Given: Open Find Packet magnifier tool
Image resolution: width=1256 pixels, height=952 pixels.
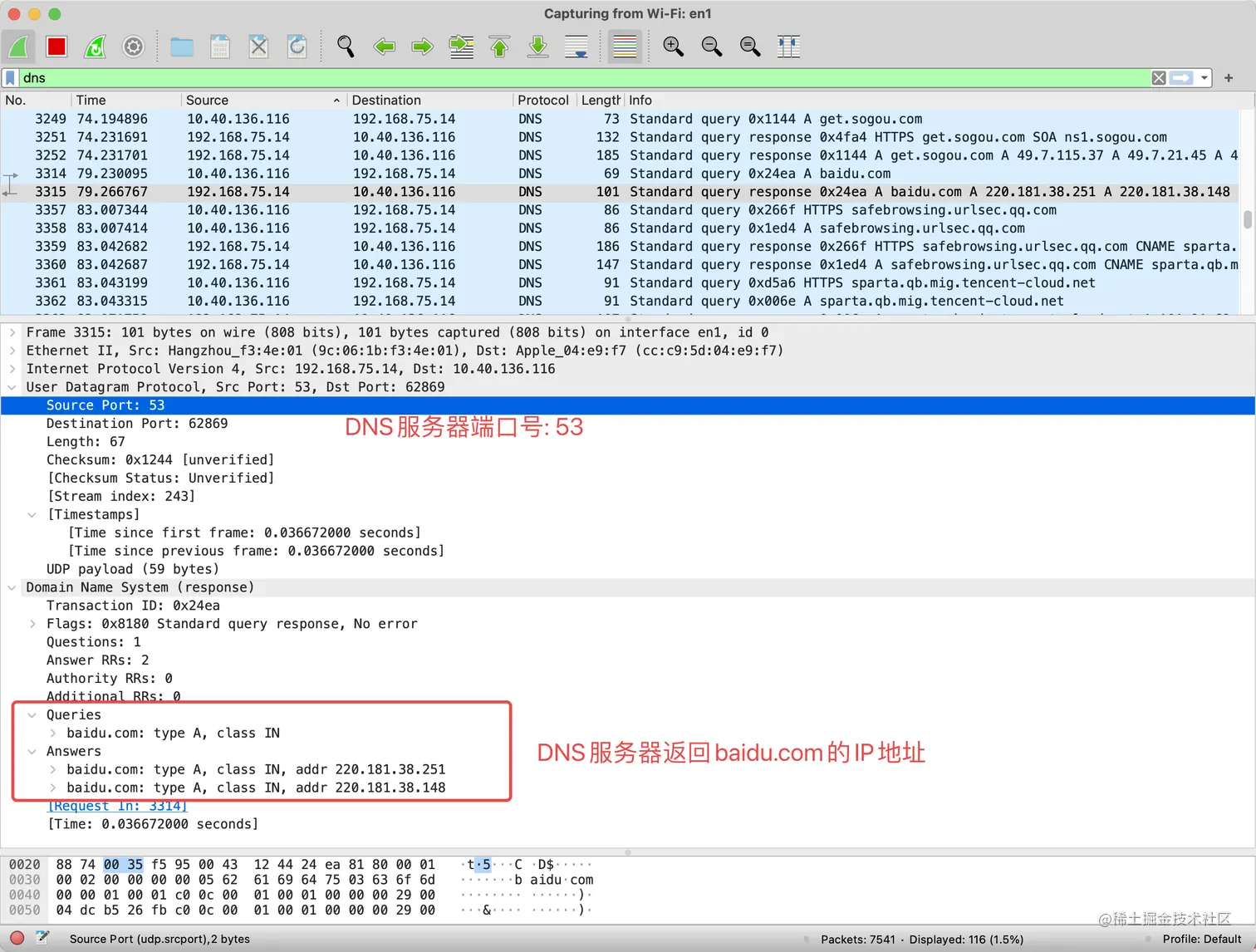Looking at the screenshot, I should [x=346, y=47].
